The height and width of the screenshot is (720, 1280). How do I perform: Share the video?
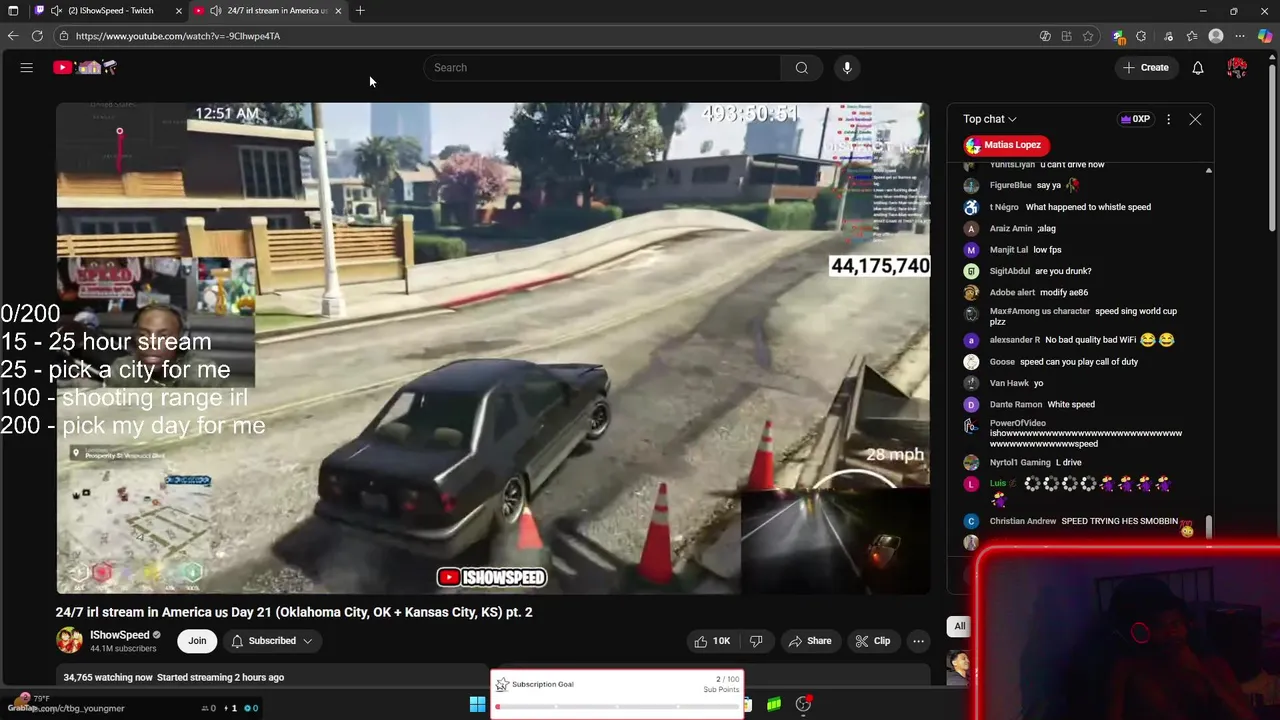click(x=809, y=641)
